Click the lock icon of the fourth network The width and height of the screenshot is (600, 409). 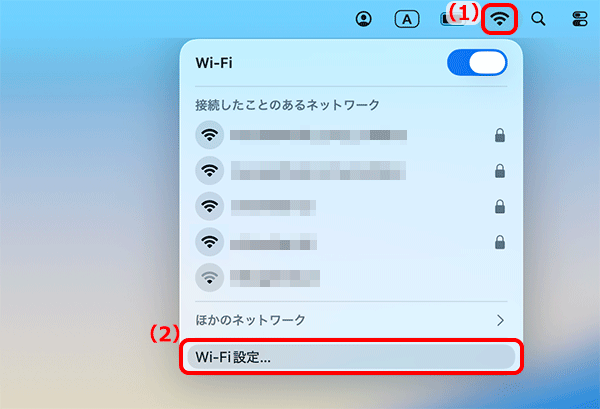tap(499, 242)
